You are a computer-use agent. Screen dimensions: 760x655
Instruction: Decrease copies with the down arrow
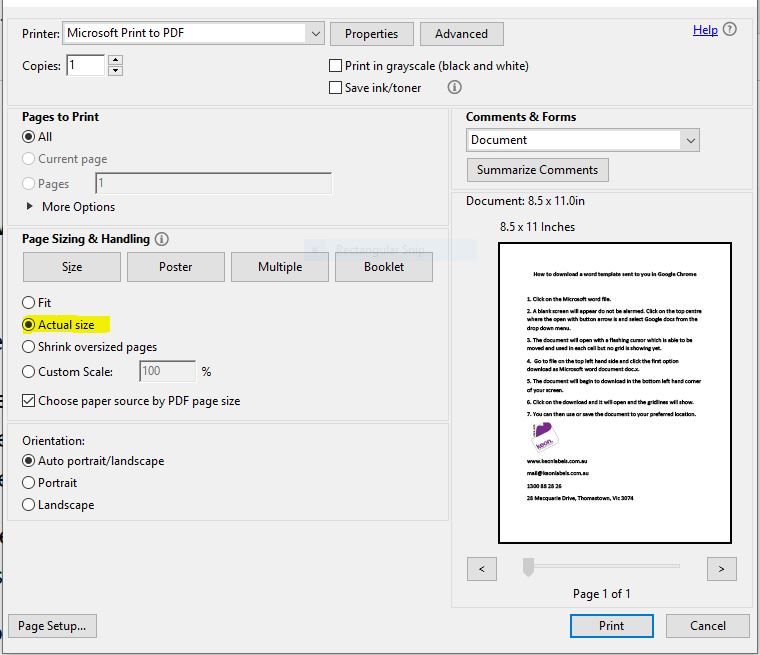[x=115, y=71]
